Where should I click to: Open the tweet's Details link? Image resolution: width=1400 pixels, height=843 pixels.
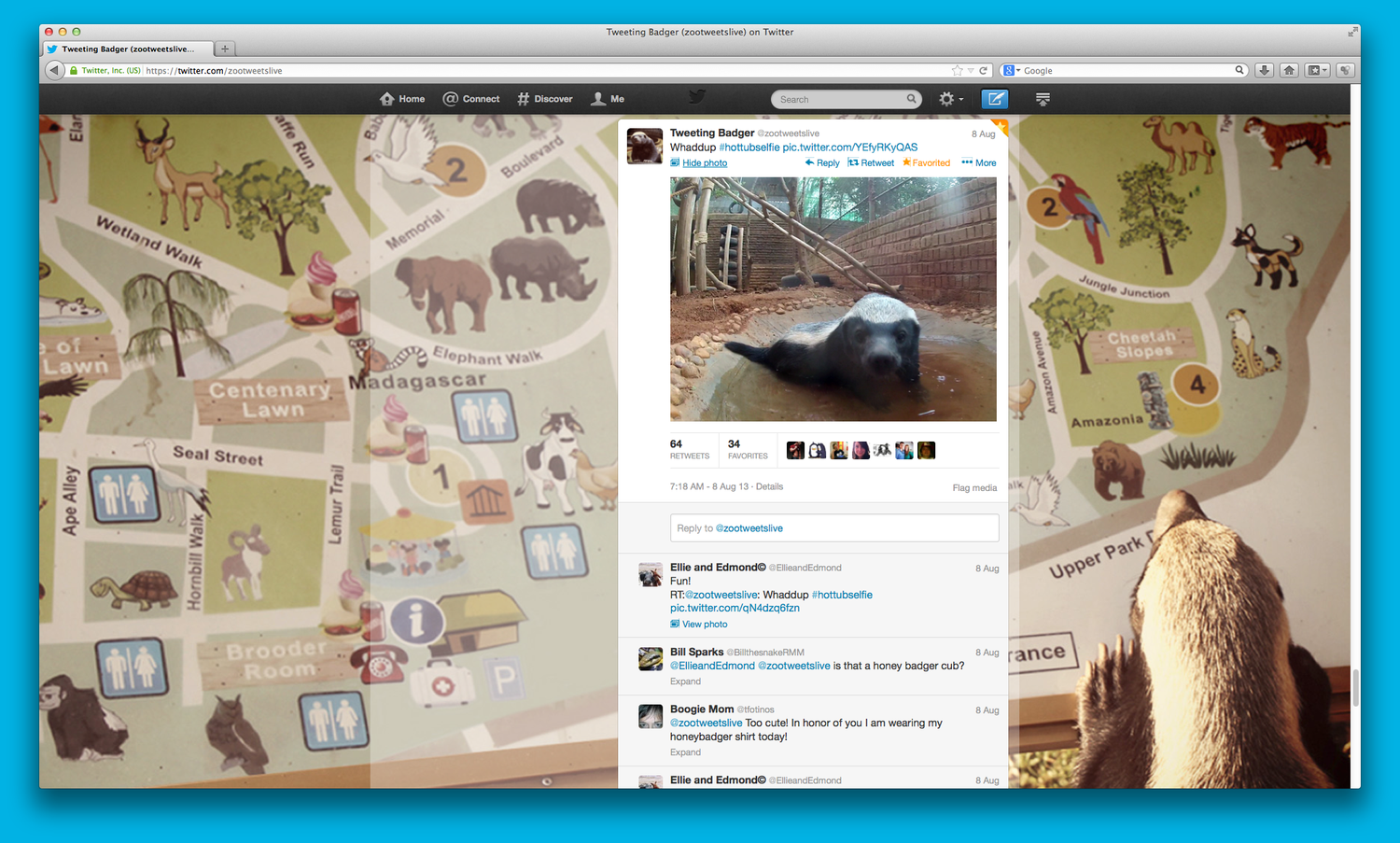pyautogui.click(x=769, y=487)
